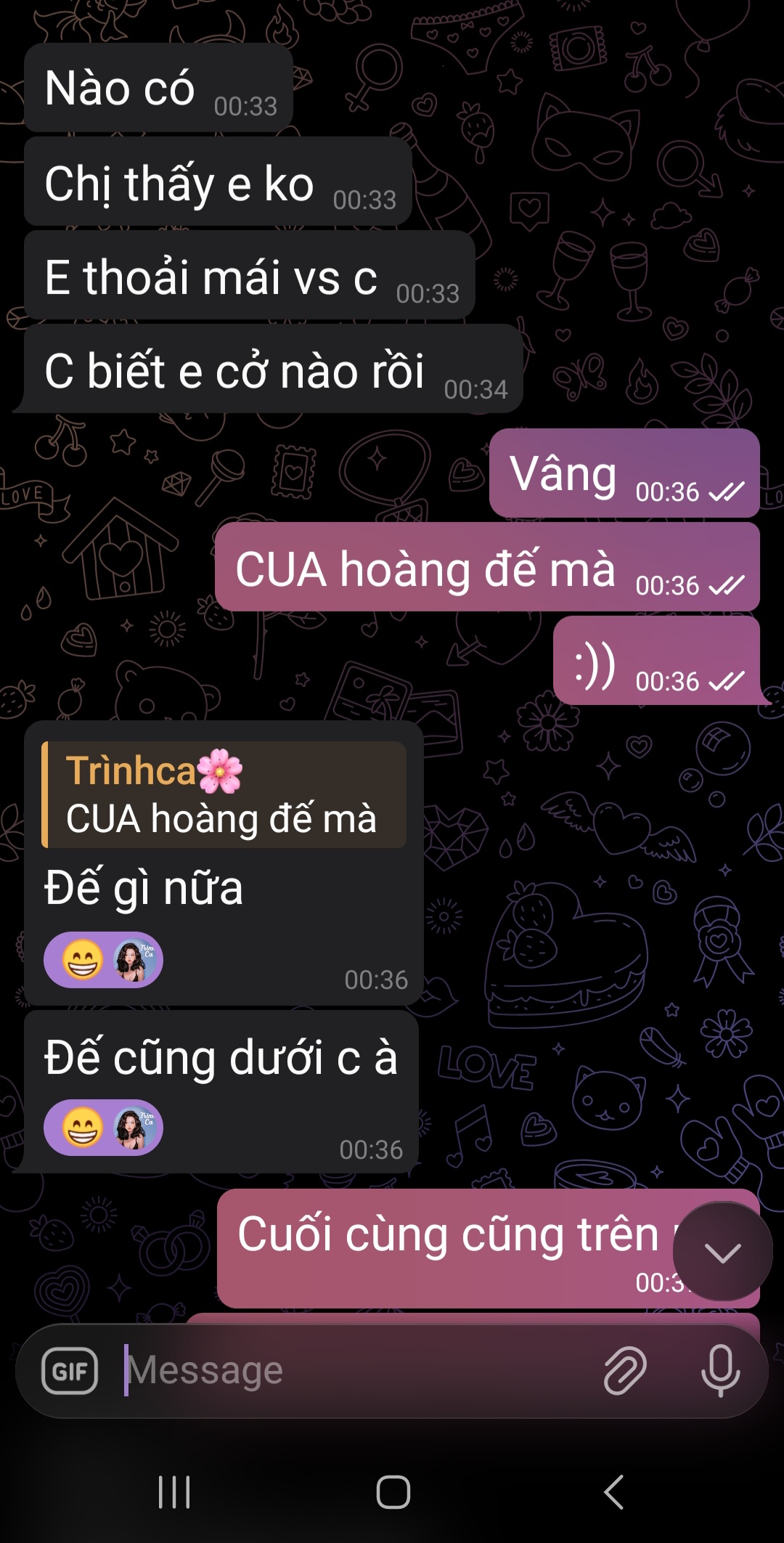This screenshot has height=1543, width=784.
Task: Toggle grinning reaction under "Đế gì nữa"
Action: click(82, 960)
